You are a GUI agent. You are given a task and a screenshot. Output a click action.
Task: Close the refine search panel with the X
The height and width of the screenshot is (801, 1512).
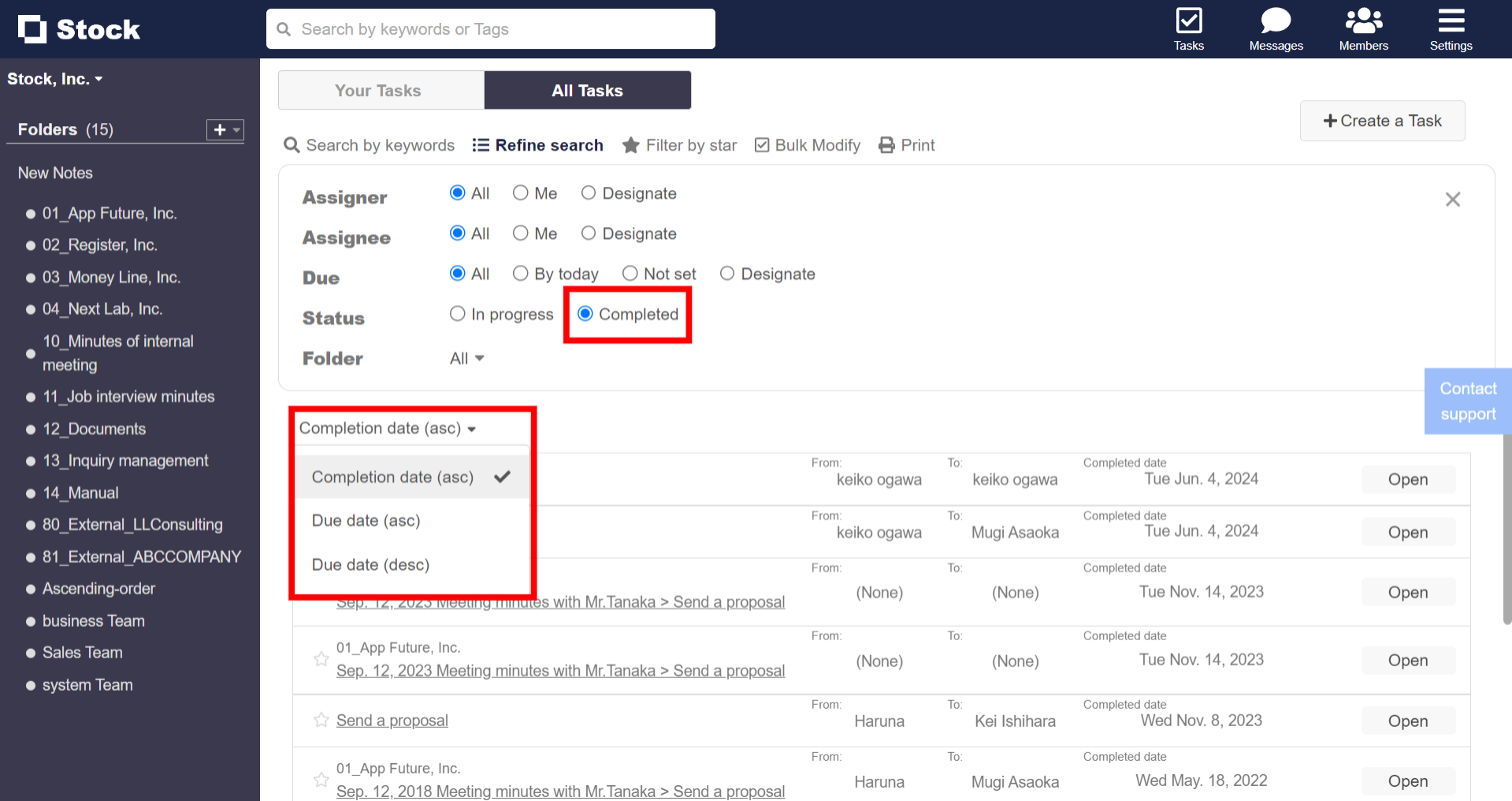[1453, 199]
